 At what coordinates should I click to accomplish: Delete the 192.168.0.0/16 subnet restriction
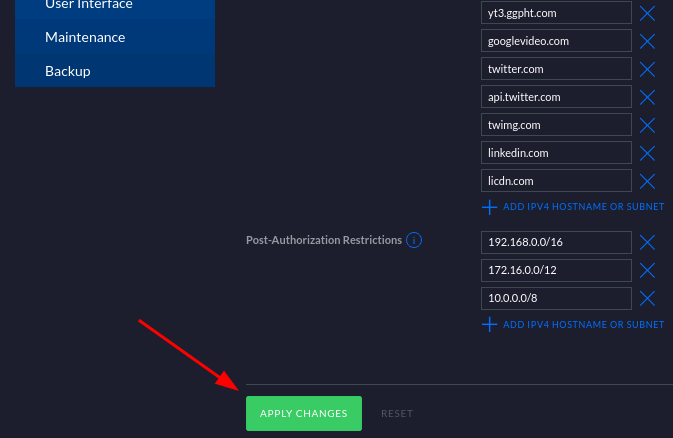pos(647,243)
